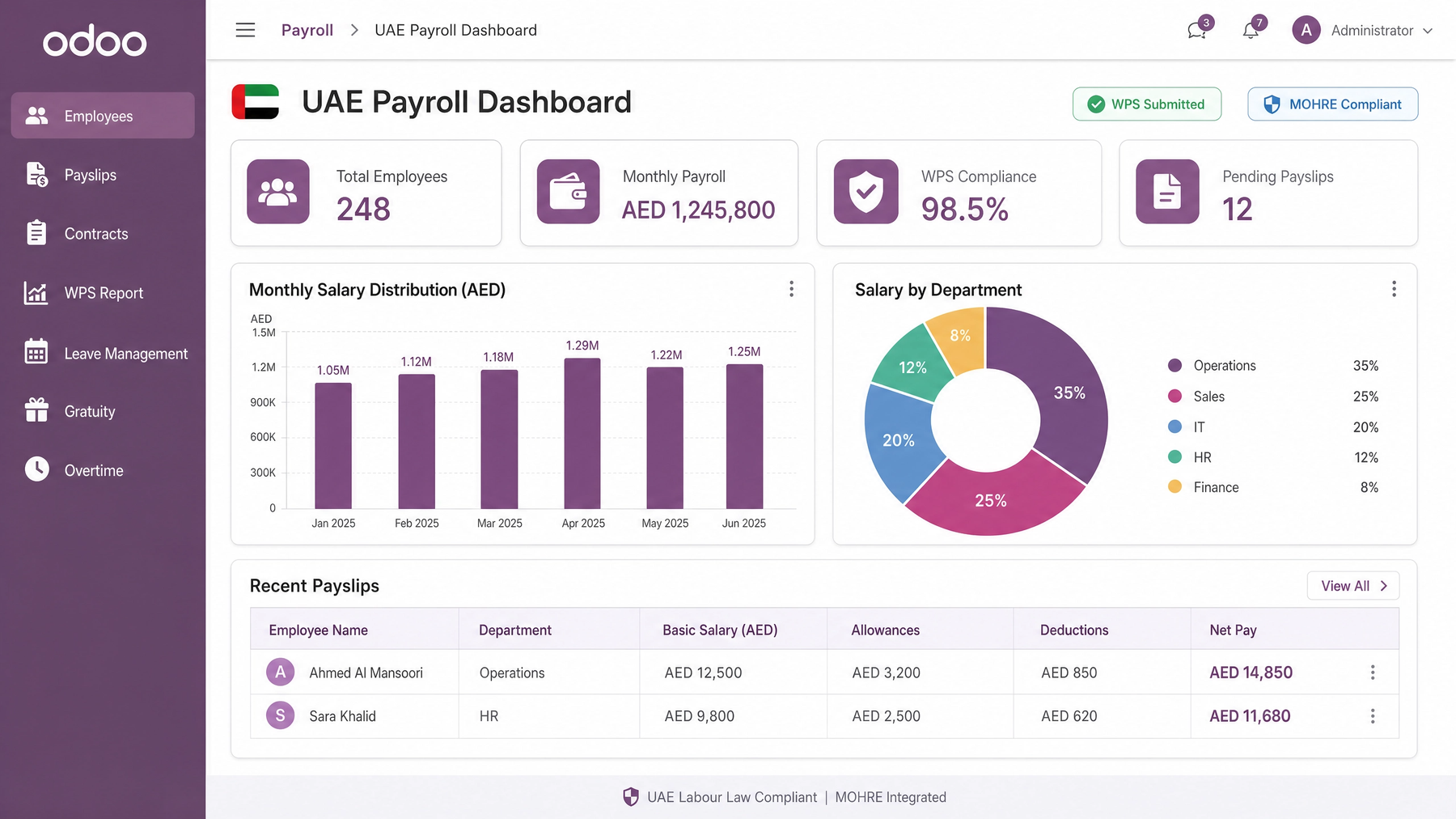Click the 25% Sales donut segment
The height and width of the screenshot is (819, 1456).
click(x=991, y=500)
